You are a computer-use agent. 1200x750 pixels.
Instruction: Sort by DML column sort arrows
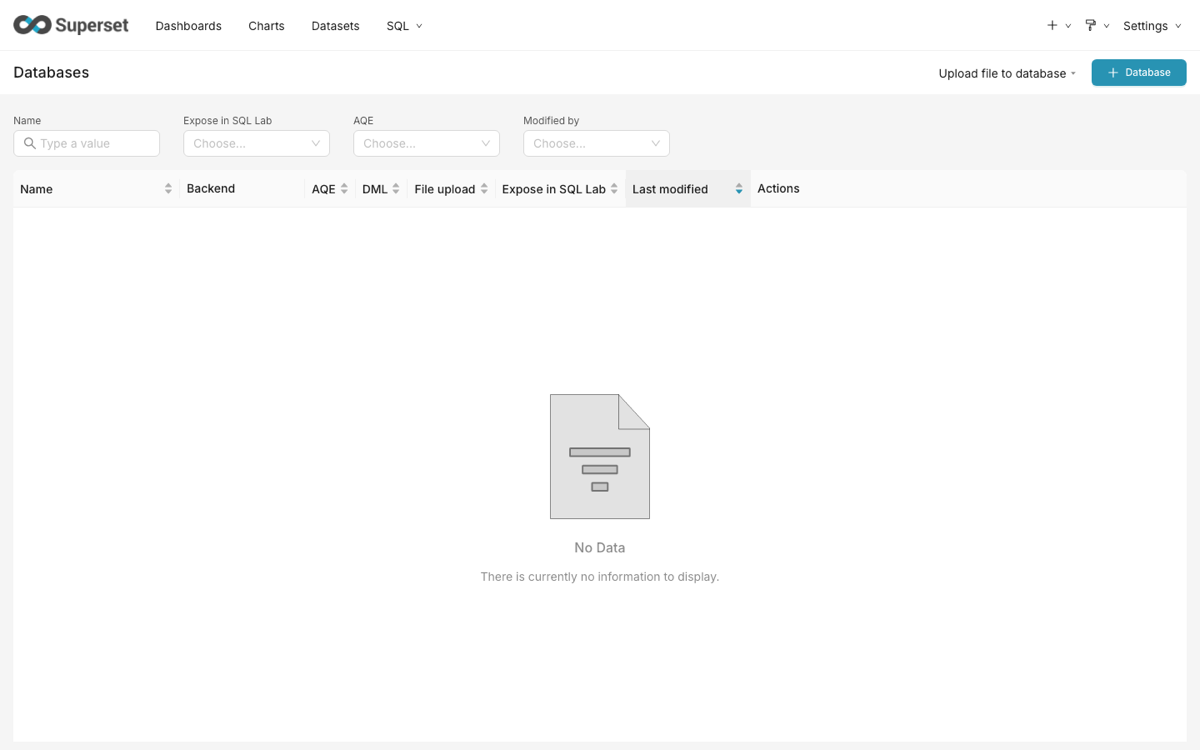(396, 189)
